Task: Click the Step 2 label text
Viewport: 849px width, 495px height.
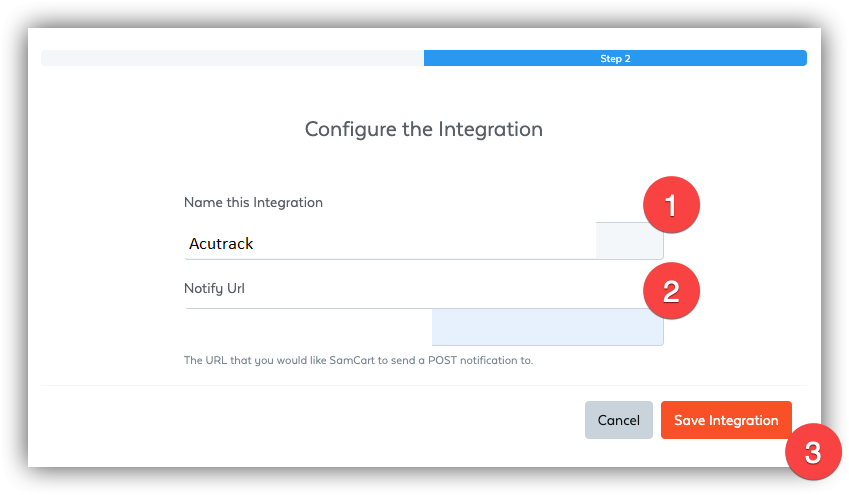Action: pos(615,58)
